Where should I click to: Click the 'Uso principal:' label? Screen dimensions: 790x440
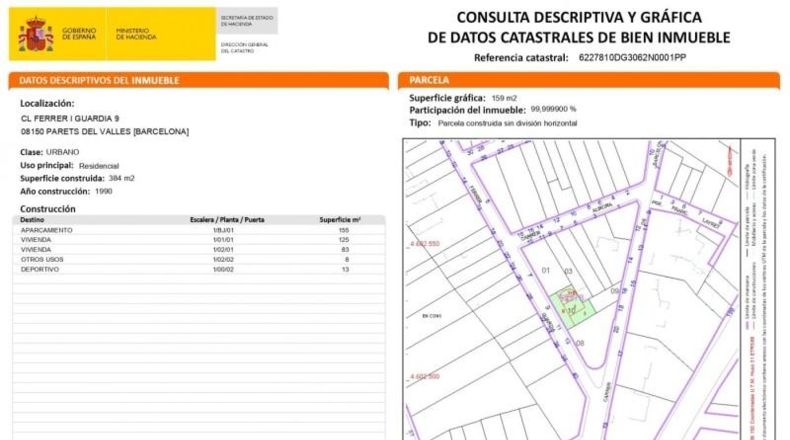tap(47, 165)
